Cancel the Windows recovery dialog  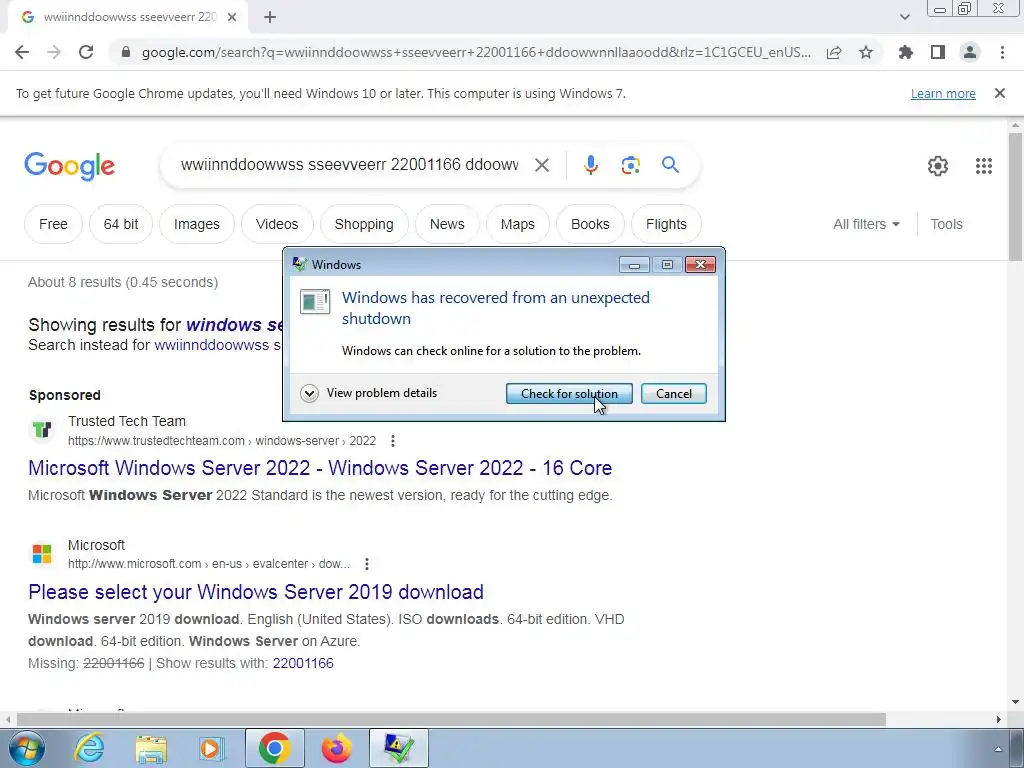pyautogui.click(x=673, y=394)
